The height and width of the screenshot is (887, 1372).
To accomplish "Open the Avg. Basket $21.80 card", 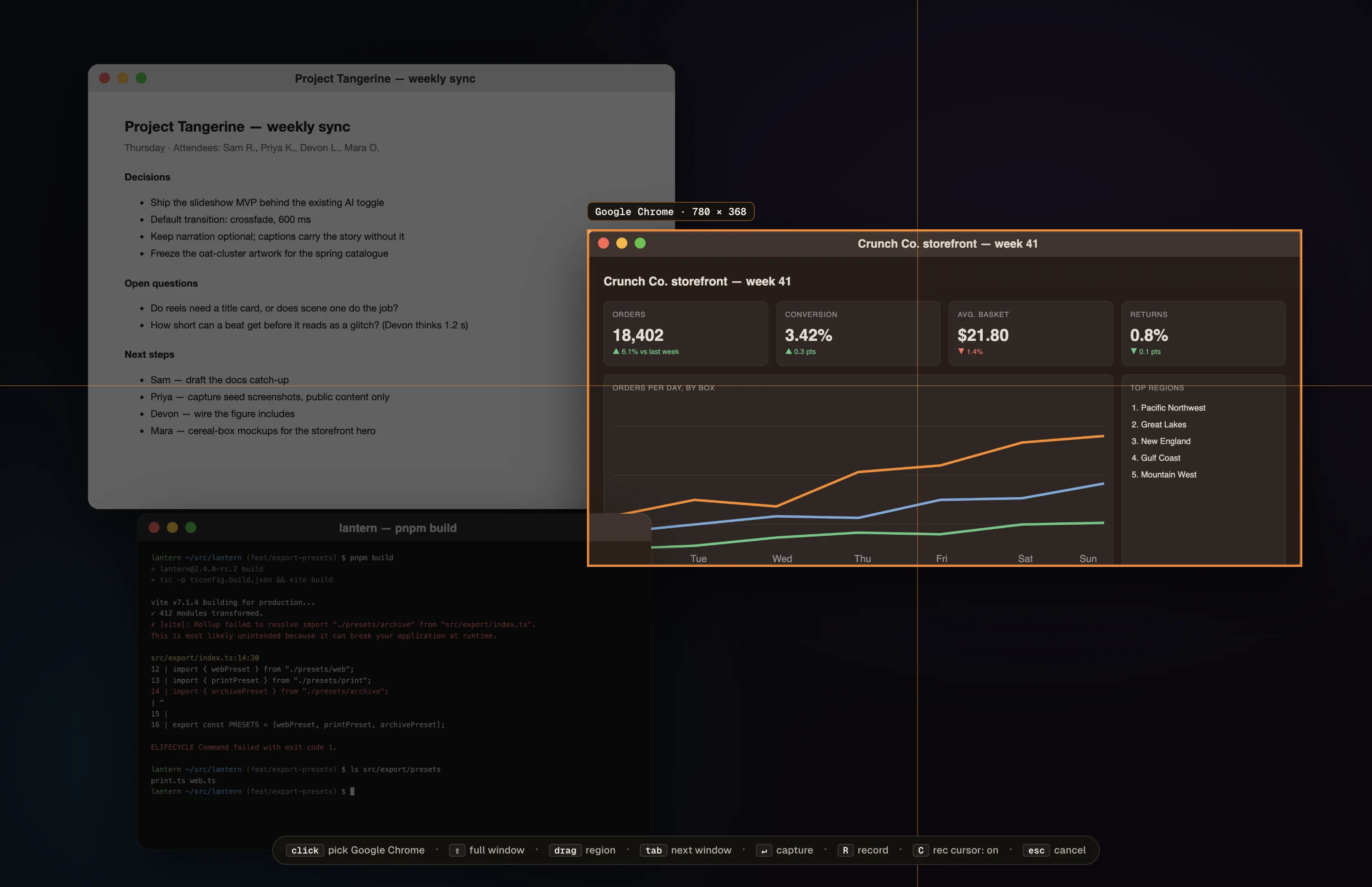I will 1030,333.
